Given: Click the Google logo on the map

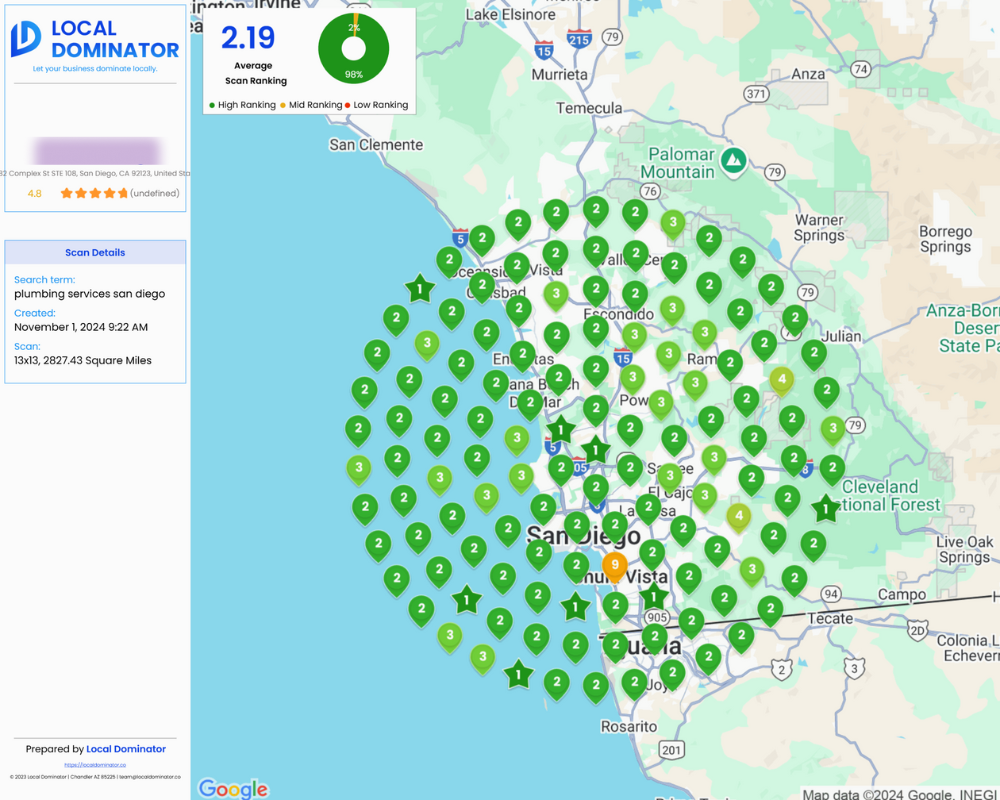Looking at the screenshot, I should pos(233,788).
